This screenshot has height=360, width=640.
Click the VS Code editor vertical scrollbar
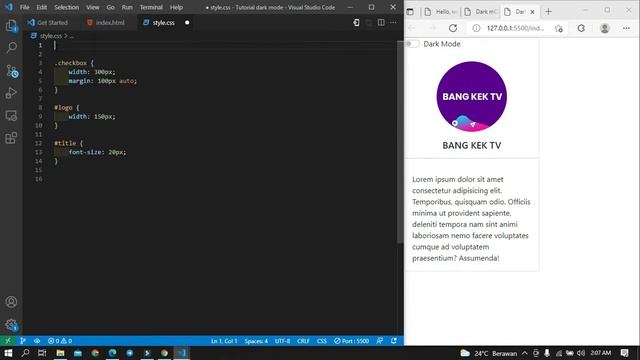click(400, 141)
